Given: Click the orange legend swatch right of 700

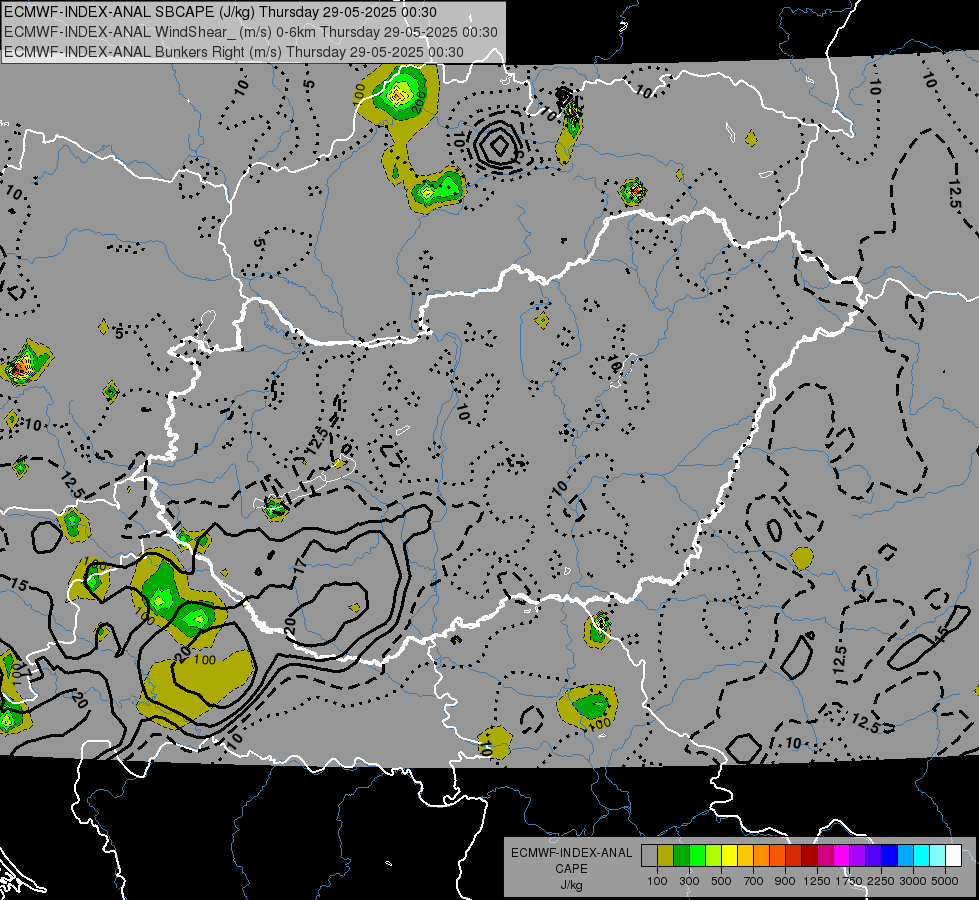Looking at the screenshot, I should coord(762,856).
